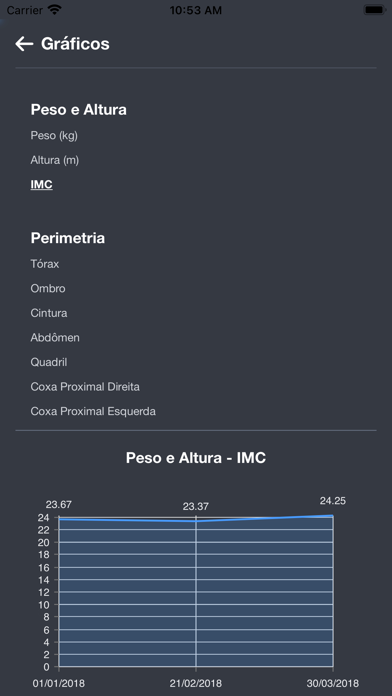
Task: Open the Tórax measurement chart
Action: click(45, 264)
